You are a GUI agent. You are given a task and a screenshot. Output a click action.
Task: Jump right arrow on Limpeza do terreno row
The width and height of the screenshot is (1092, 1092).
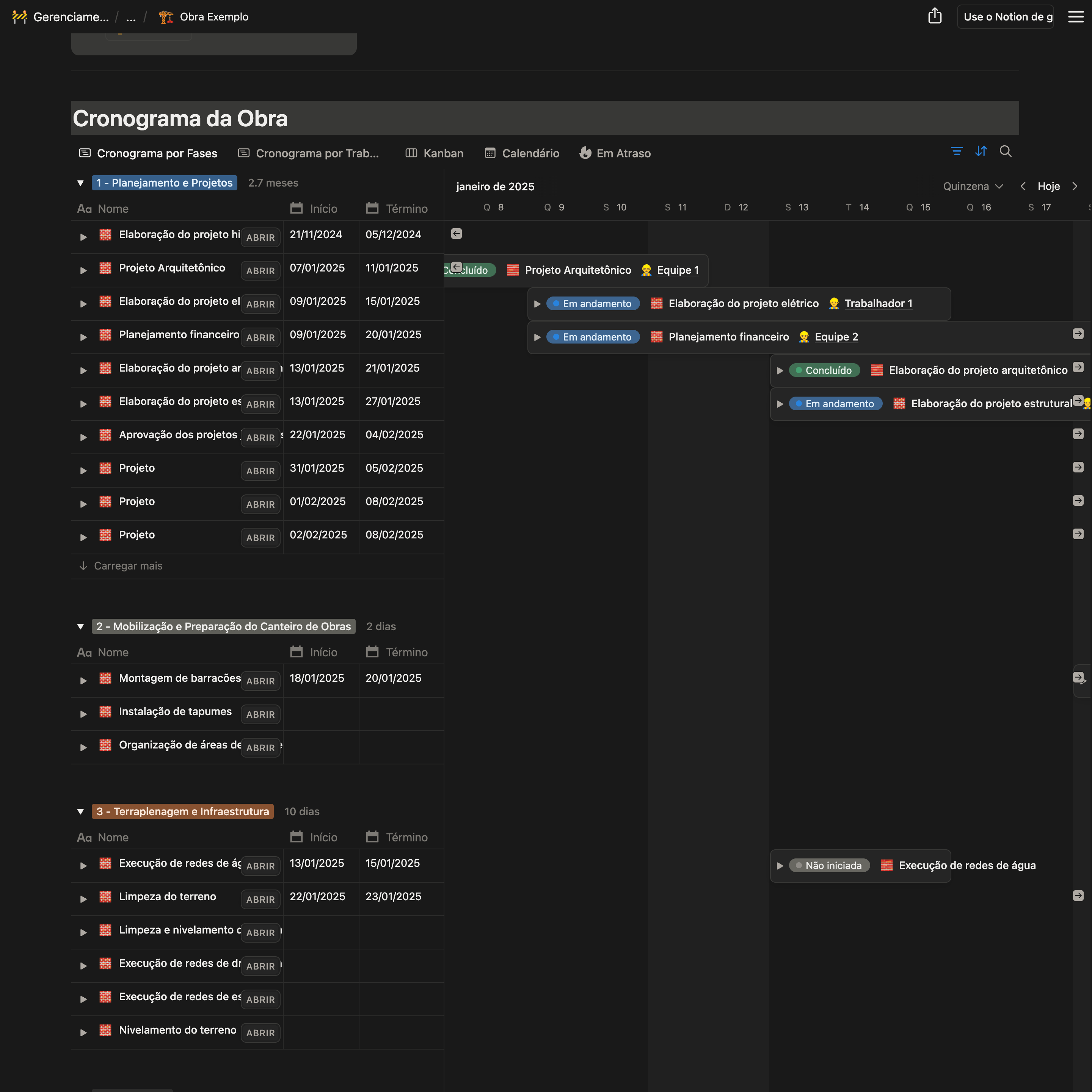coord(1078,896)
